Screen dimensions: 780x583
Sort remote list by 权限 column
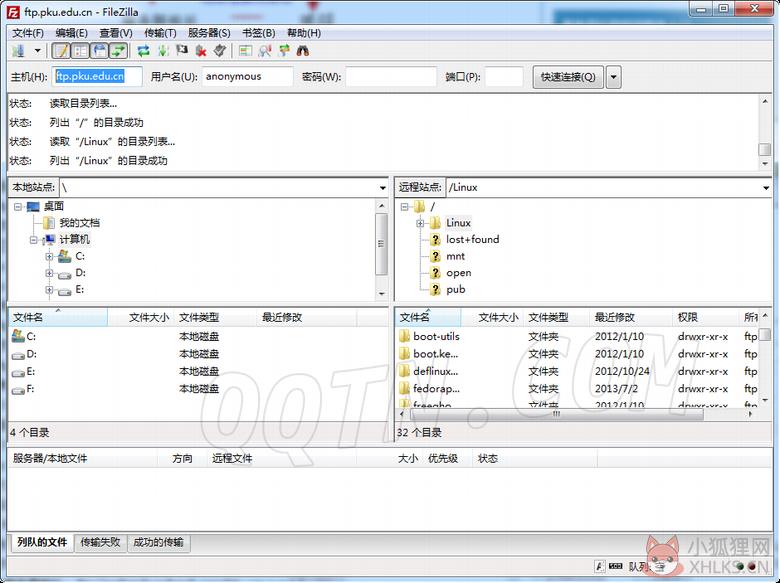pyautogui.click(x=706, y=317)
